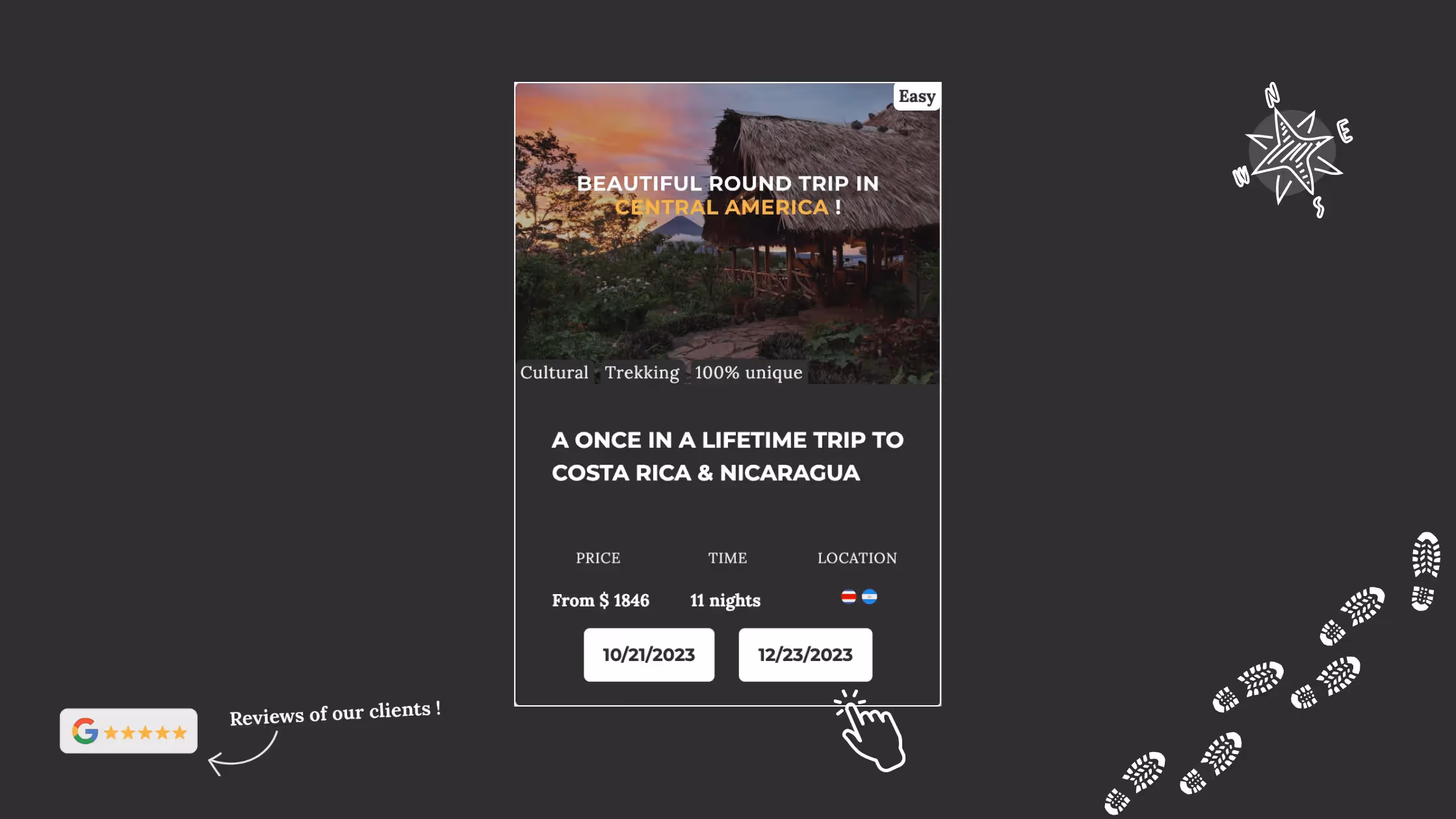Screen dimensions: 1456x819
Task: Click the Easy difficulty badge
Action: coord(916,97)
